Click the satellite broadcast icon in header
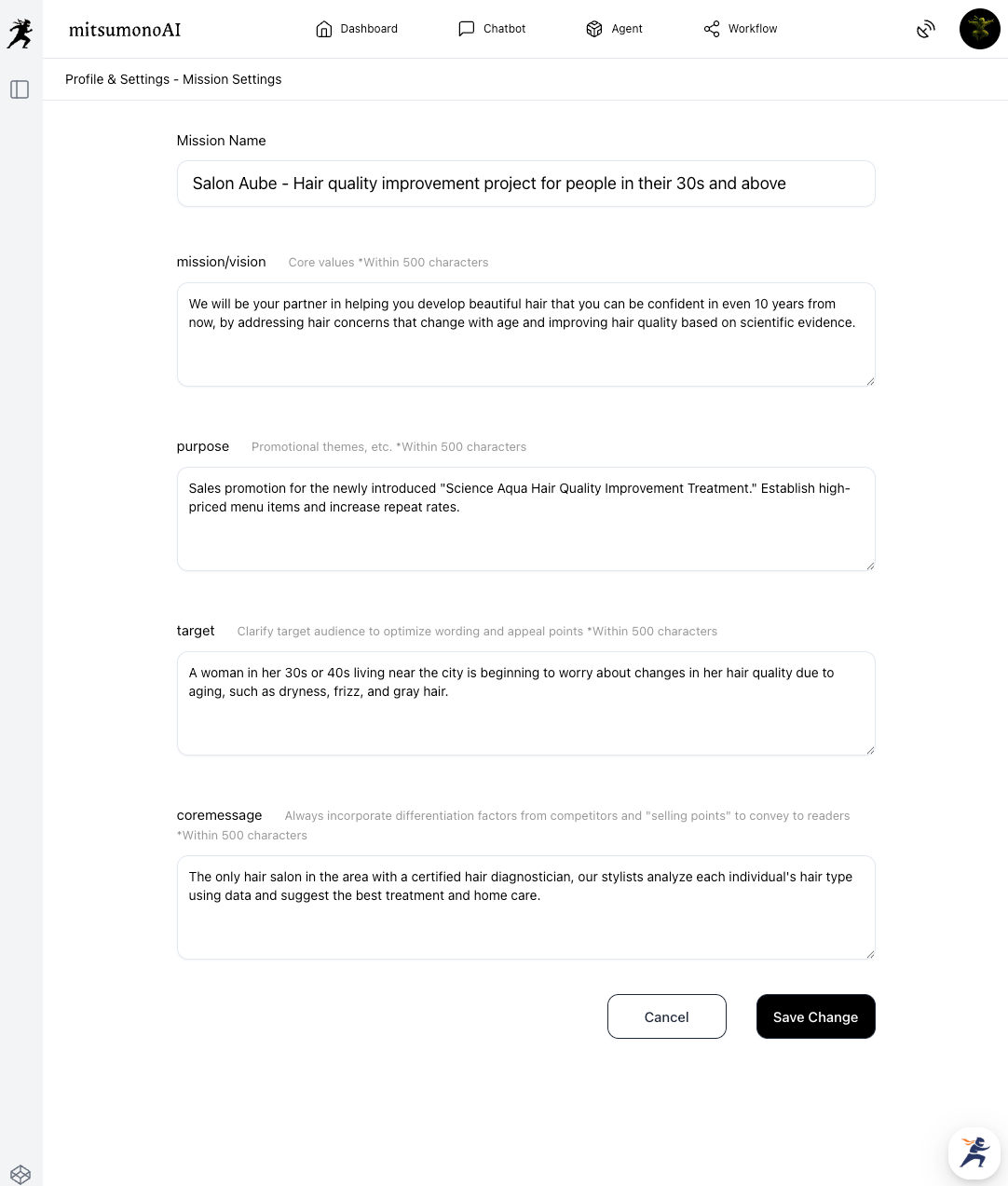Screen dimensions: 1008x1186 pyautogui.click(x=925, y=30)
